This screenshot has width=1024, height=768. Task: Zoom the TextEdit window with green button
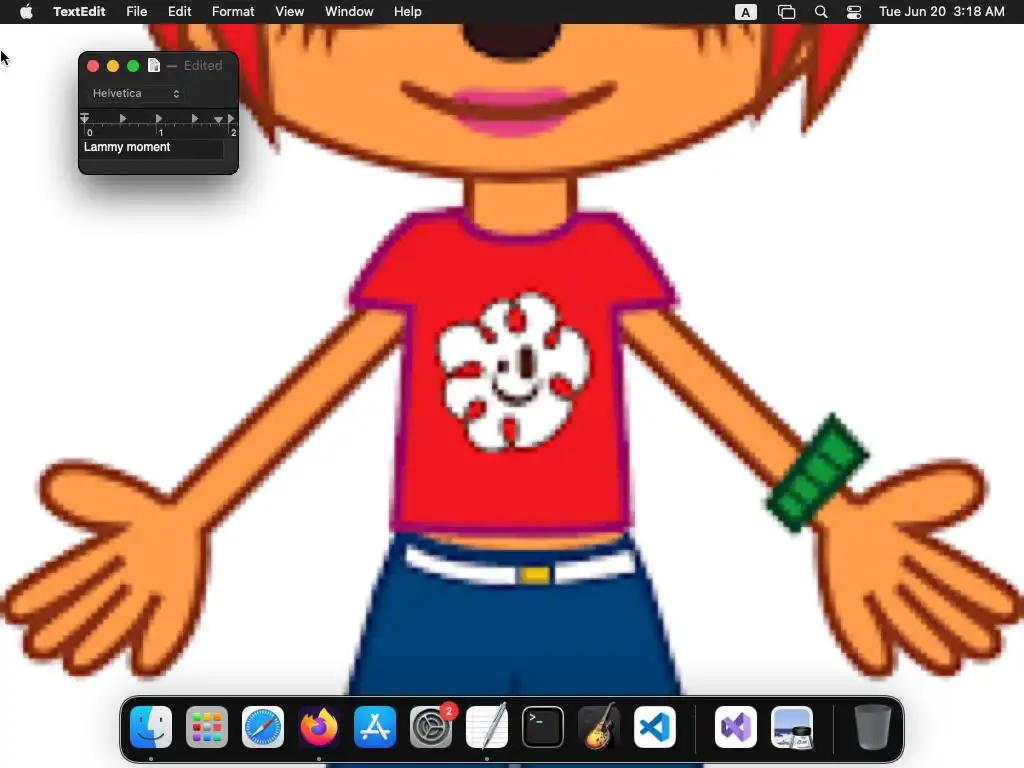pos(133,65)
